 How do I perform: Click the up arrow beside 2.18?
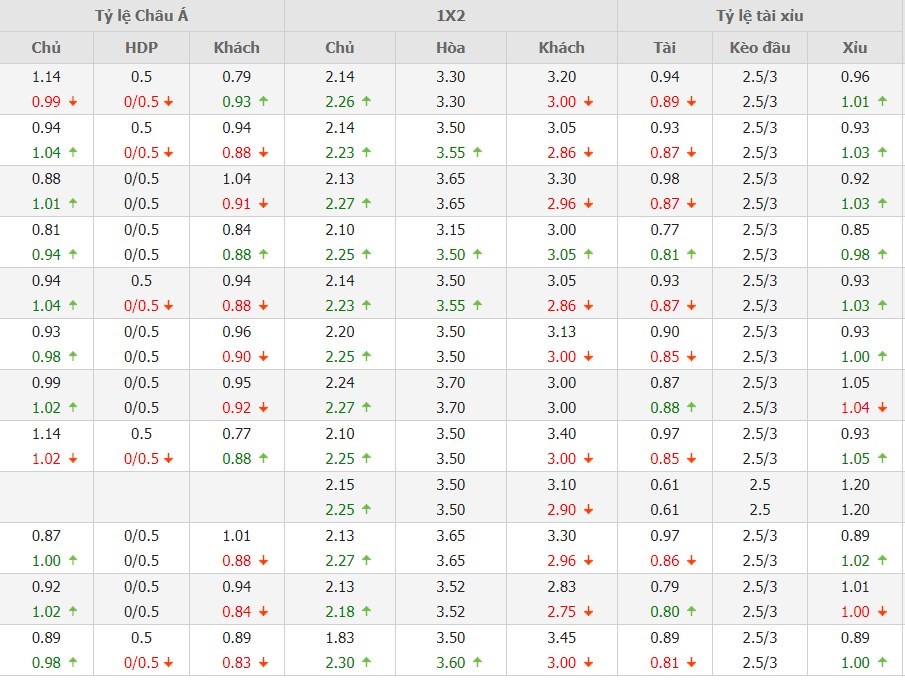click(x=366, y=611)
